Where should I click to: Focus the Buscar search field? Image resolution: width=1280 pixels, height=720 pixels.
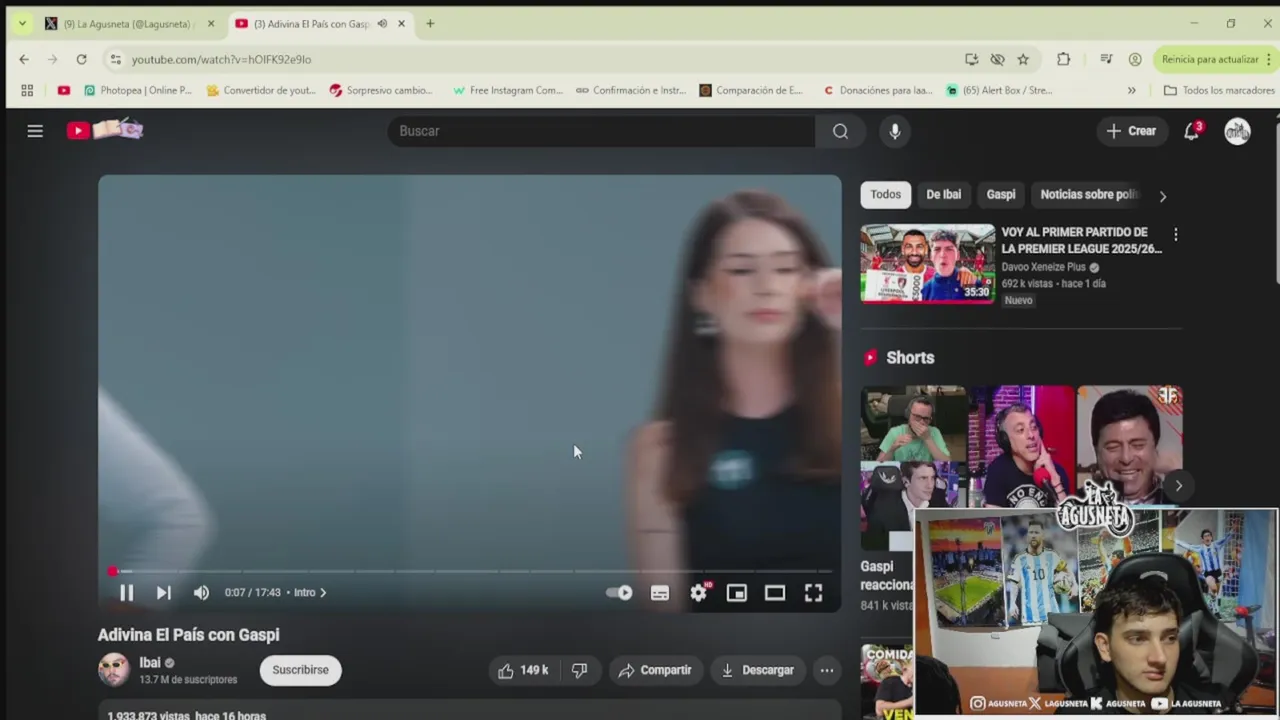600,131
